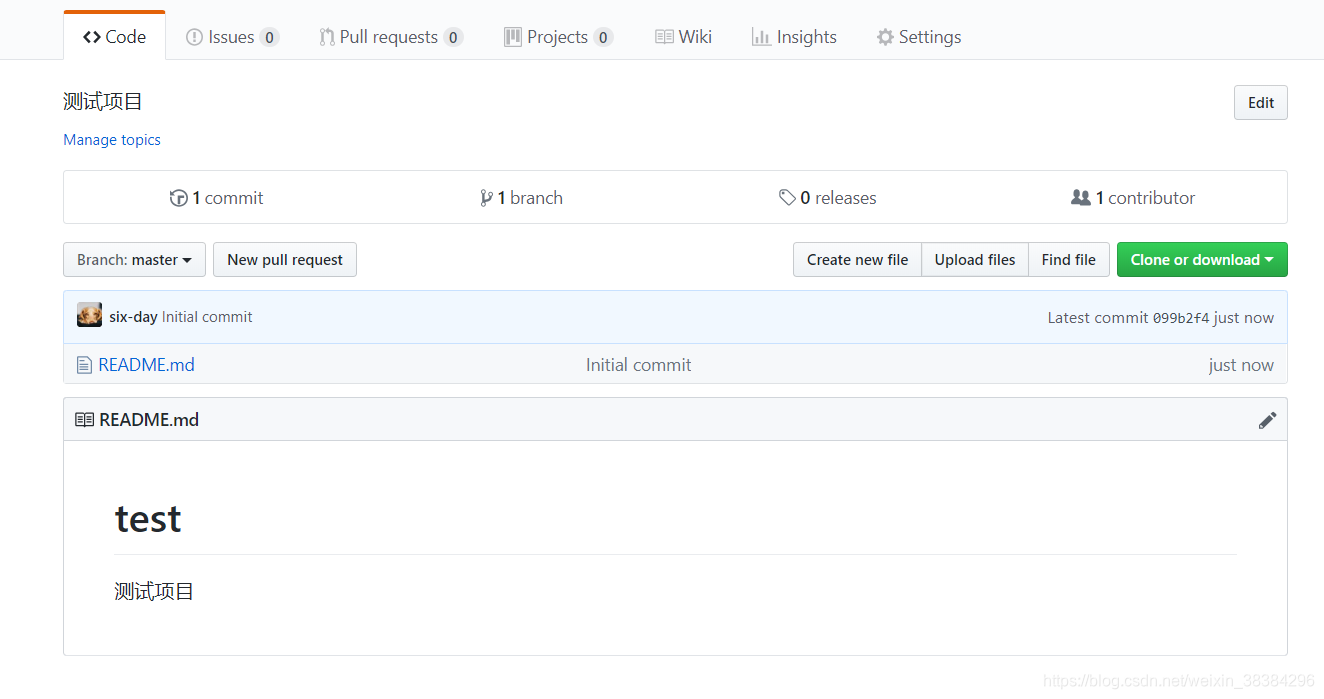Expand the Clone or download menu
Image resolution: width=1324 pixels, height=699 pixels.
(x=1202, y=260)
